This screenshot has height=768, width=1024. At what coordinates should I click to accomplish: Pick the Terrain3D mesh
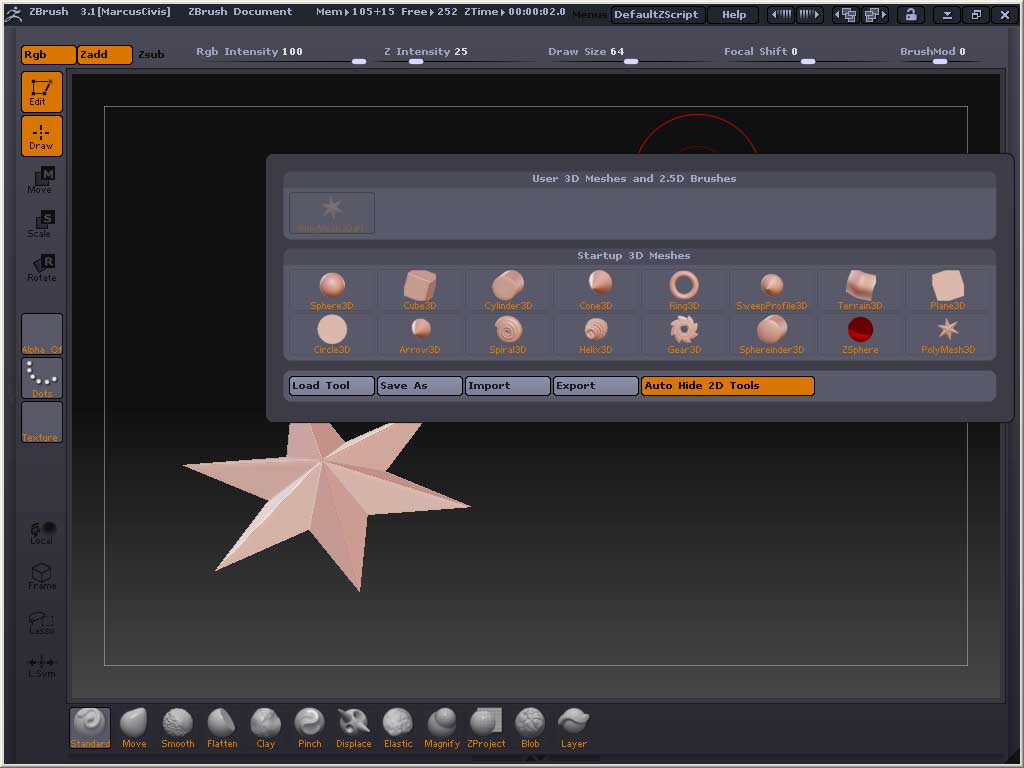click(x=860, y=290)
